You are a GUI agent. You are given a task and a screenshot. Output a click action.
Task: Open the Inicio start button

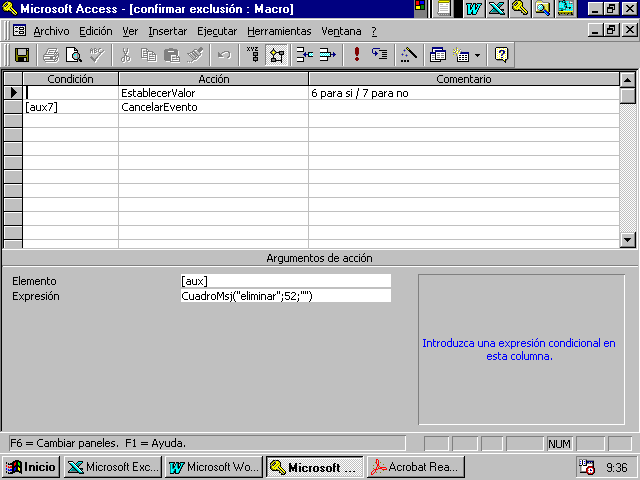point(31,467)
